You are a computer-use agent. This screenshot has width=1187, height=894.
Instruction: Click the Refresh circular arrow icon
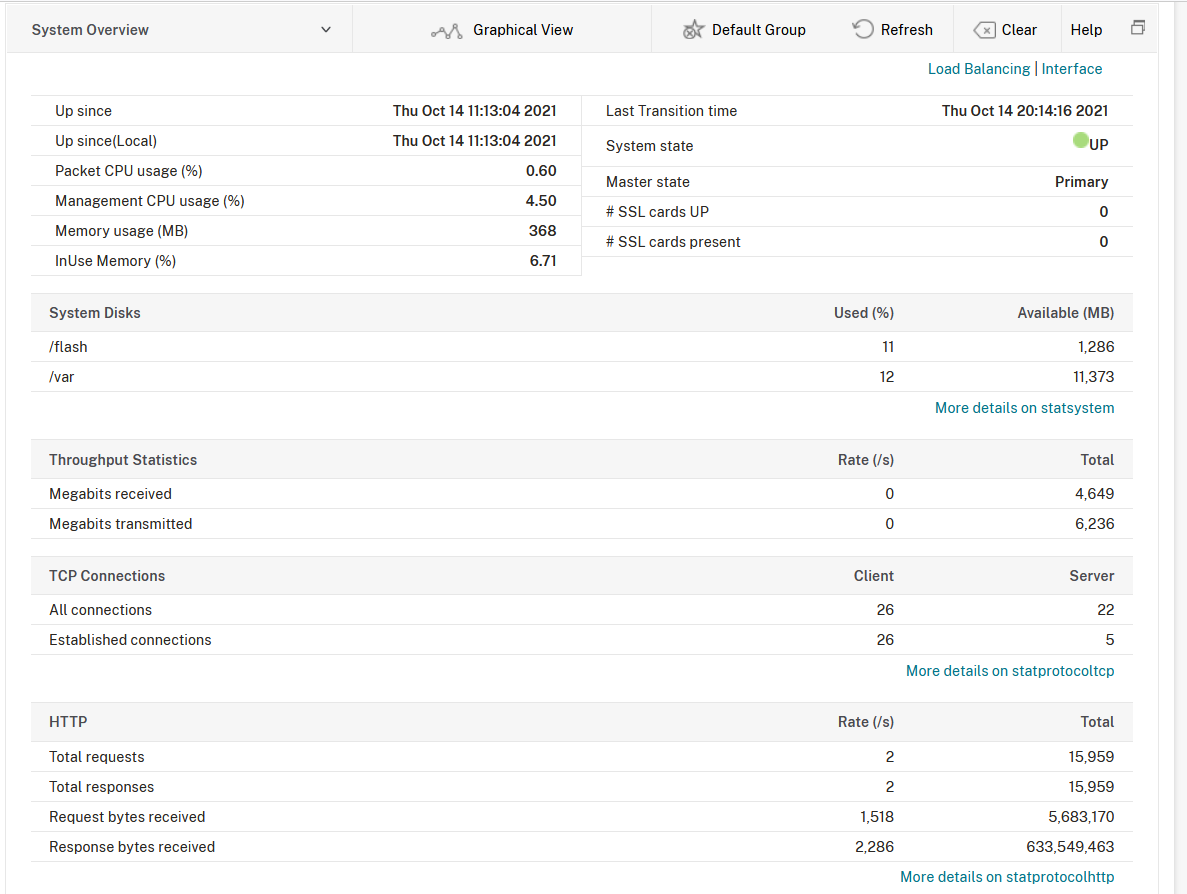tap(863, 30)
